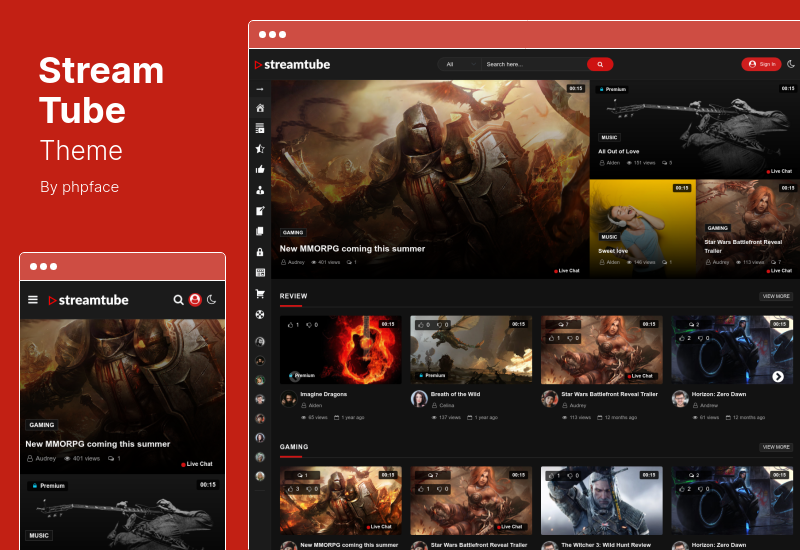Open the shopping cart sidebar icon
Viewport: 800px width, 550px height.
click(x=260, y=293)
